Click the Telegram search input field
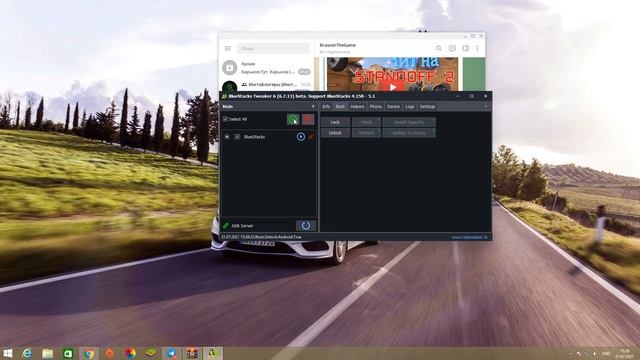 (x=273, y=48)
